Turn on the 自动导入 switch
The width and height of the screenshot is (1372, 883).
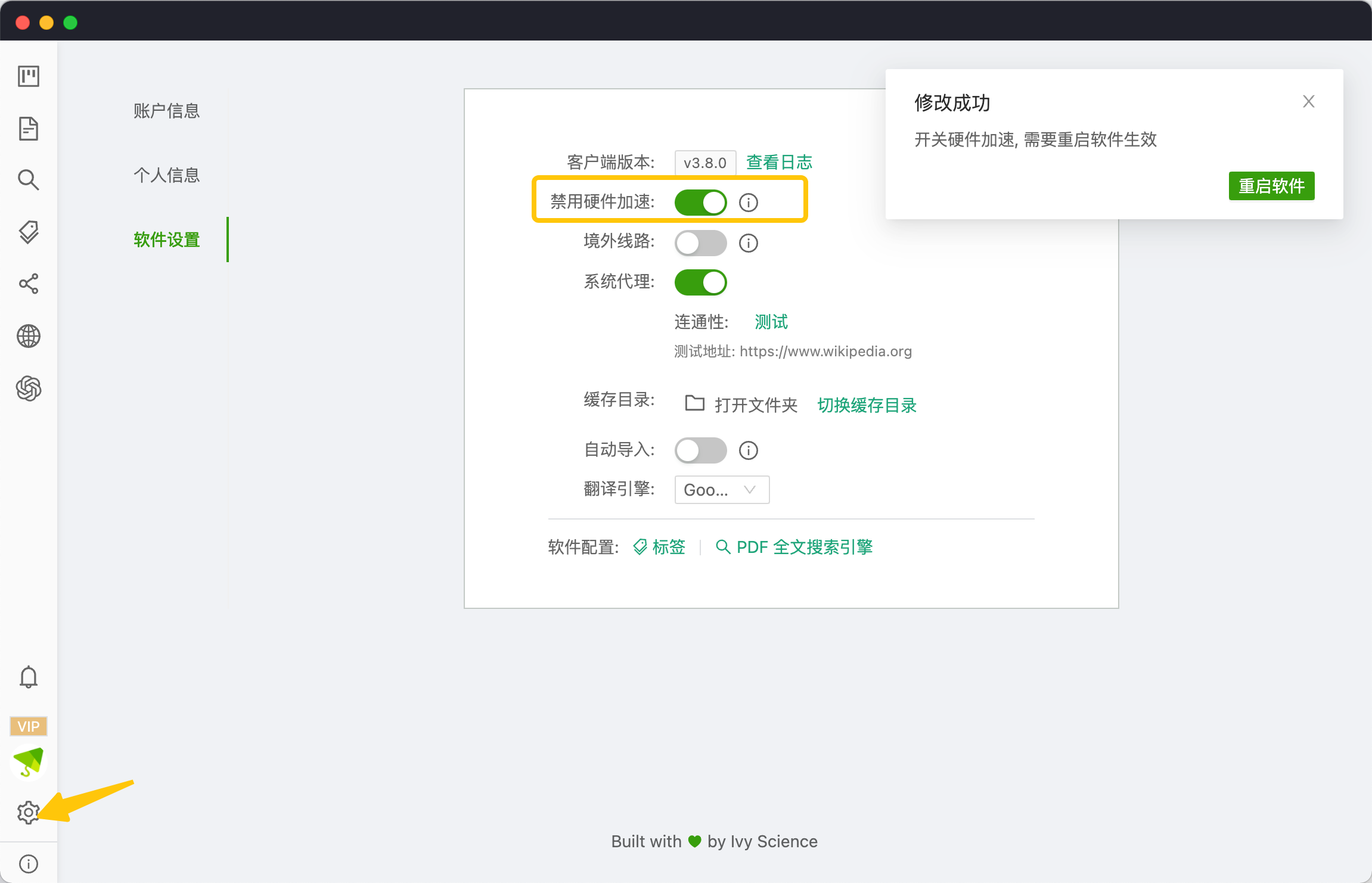coord(701,450)
